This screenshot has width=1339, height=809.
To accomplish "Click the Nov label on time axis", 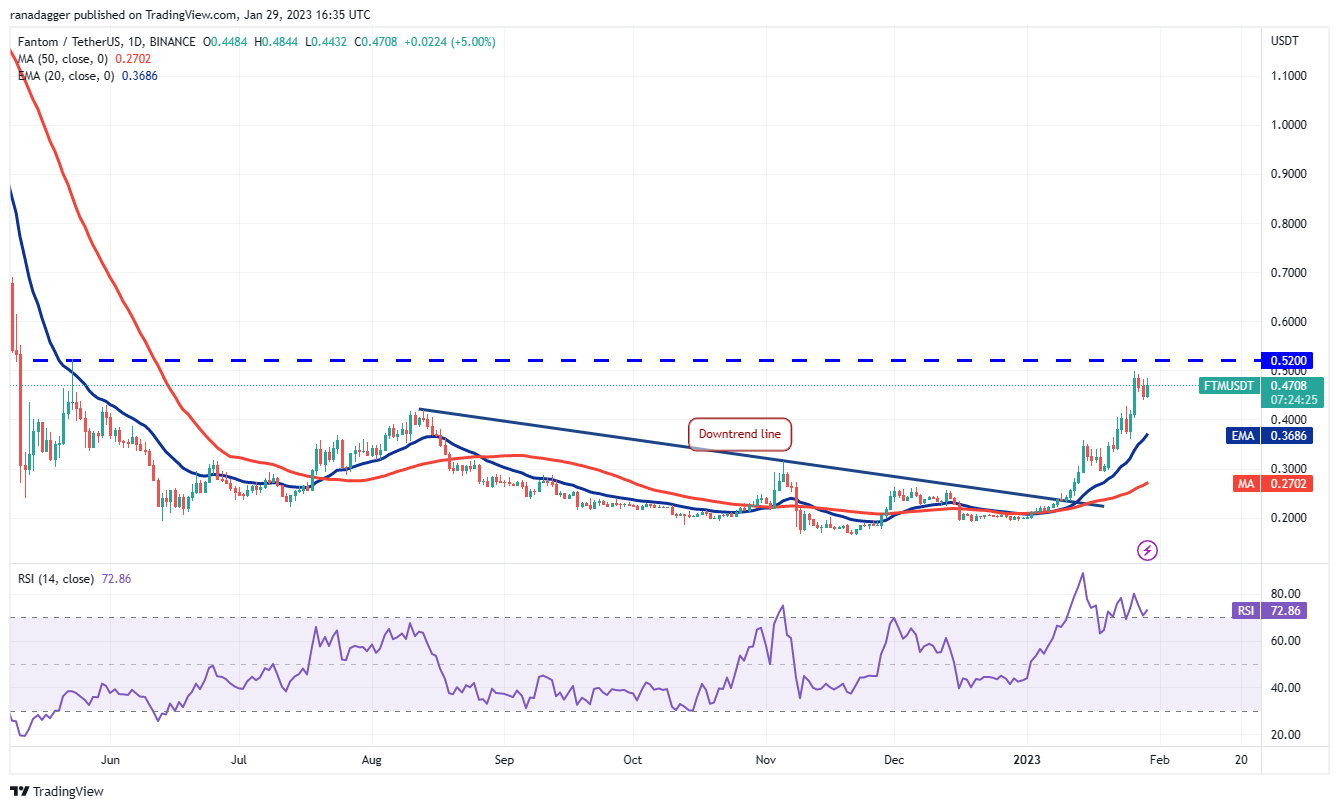I will pyautogui.click(x=766, y=760).
